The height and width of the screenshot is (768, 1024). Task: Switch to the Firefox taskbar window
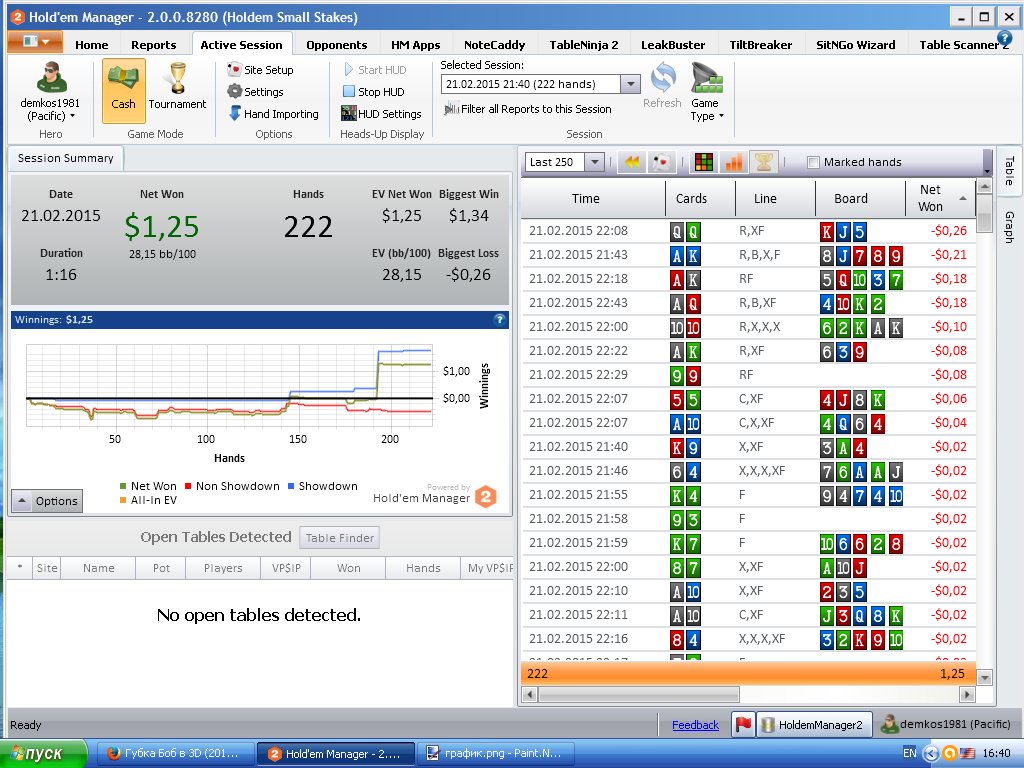176,754
